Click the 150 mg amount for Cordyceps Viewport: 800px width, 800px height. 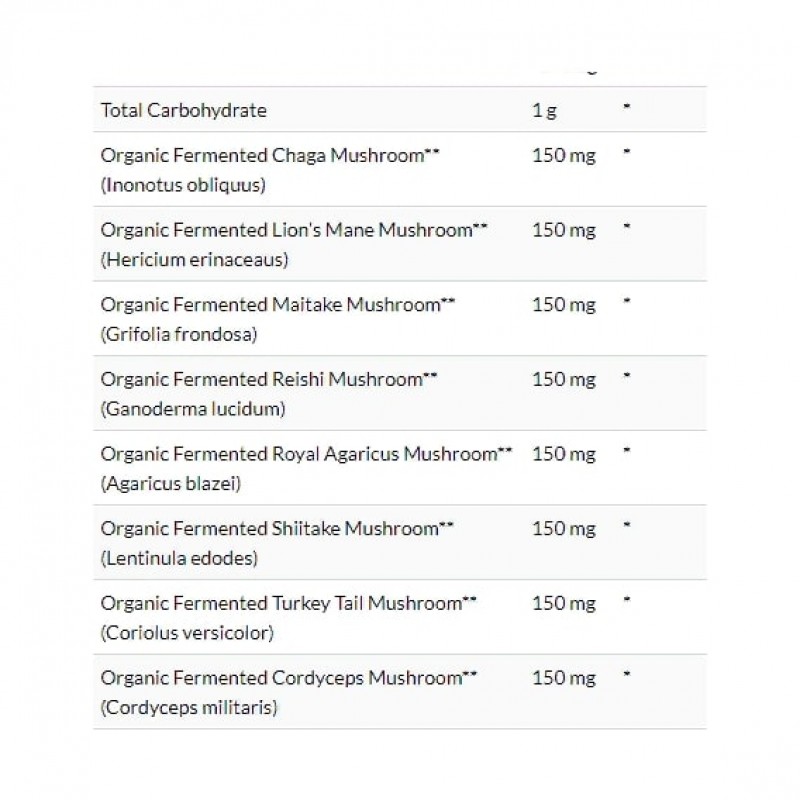[x=564, y=679]
